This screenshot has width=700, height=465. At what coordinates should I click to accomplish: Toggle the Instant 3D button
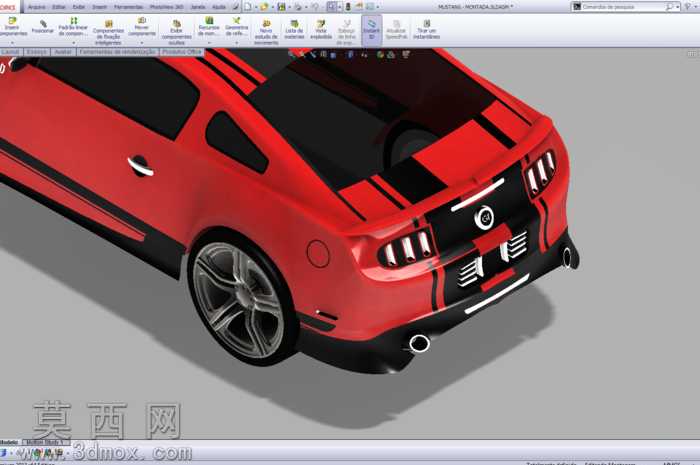371,29
